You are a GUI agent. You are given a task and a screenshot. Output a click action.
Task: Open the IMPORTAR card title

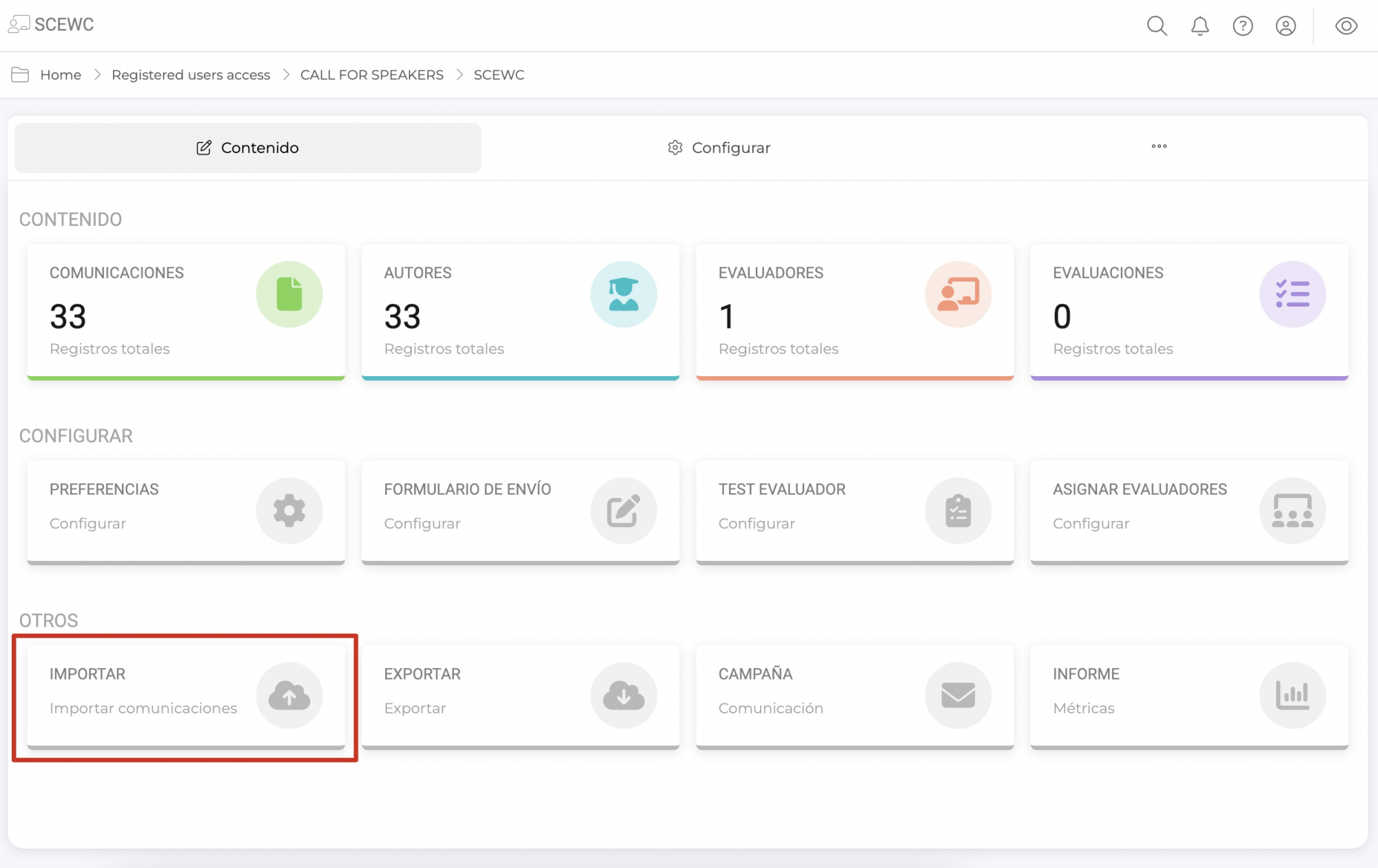(88, 674)
